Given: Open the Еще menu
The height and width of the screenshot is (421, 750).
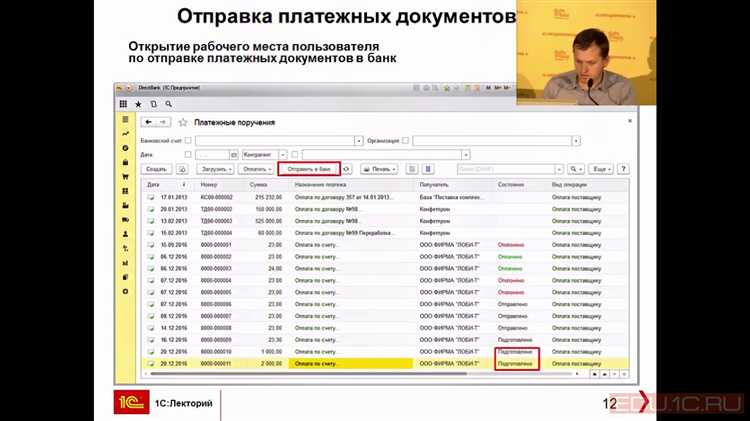Looking at the screenshot, I should (601, 169).
